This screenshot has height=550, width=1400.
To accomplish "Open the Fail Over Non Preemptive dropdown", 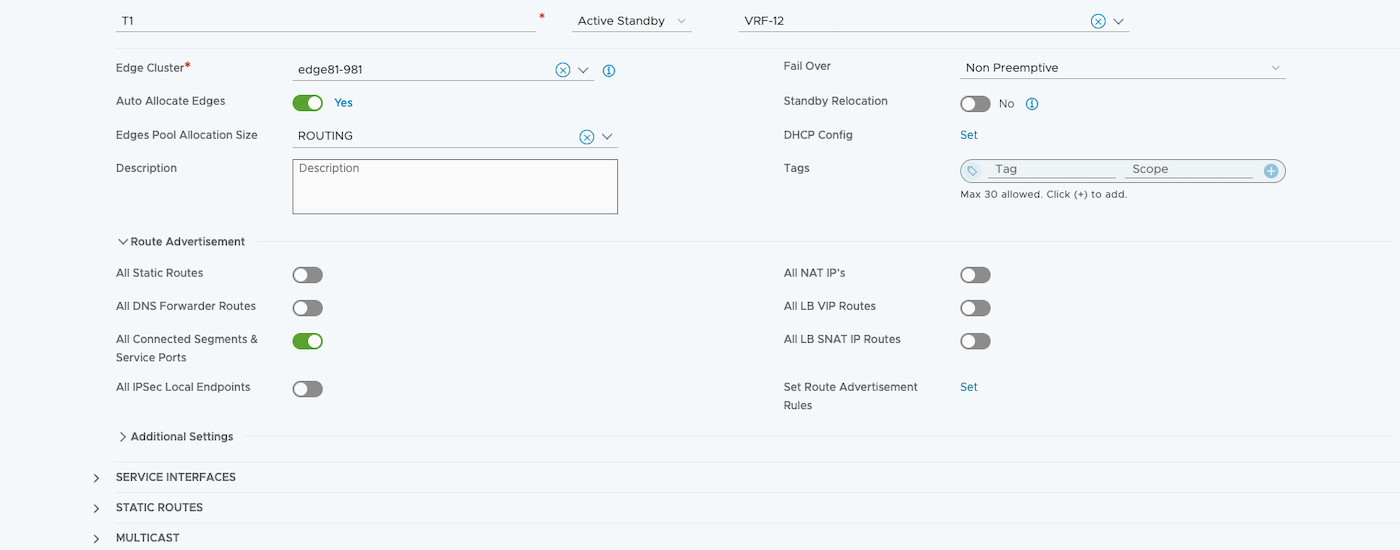I will 1122,68.
